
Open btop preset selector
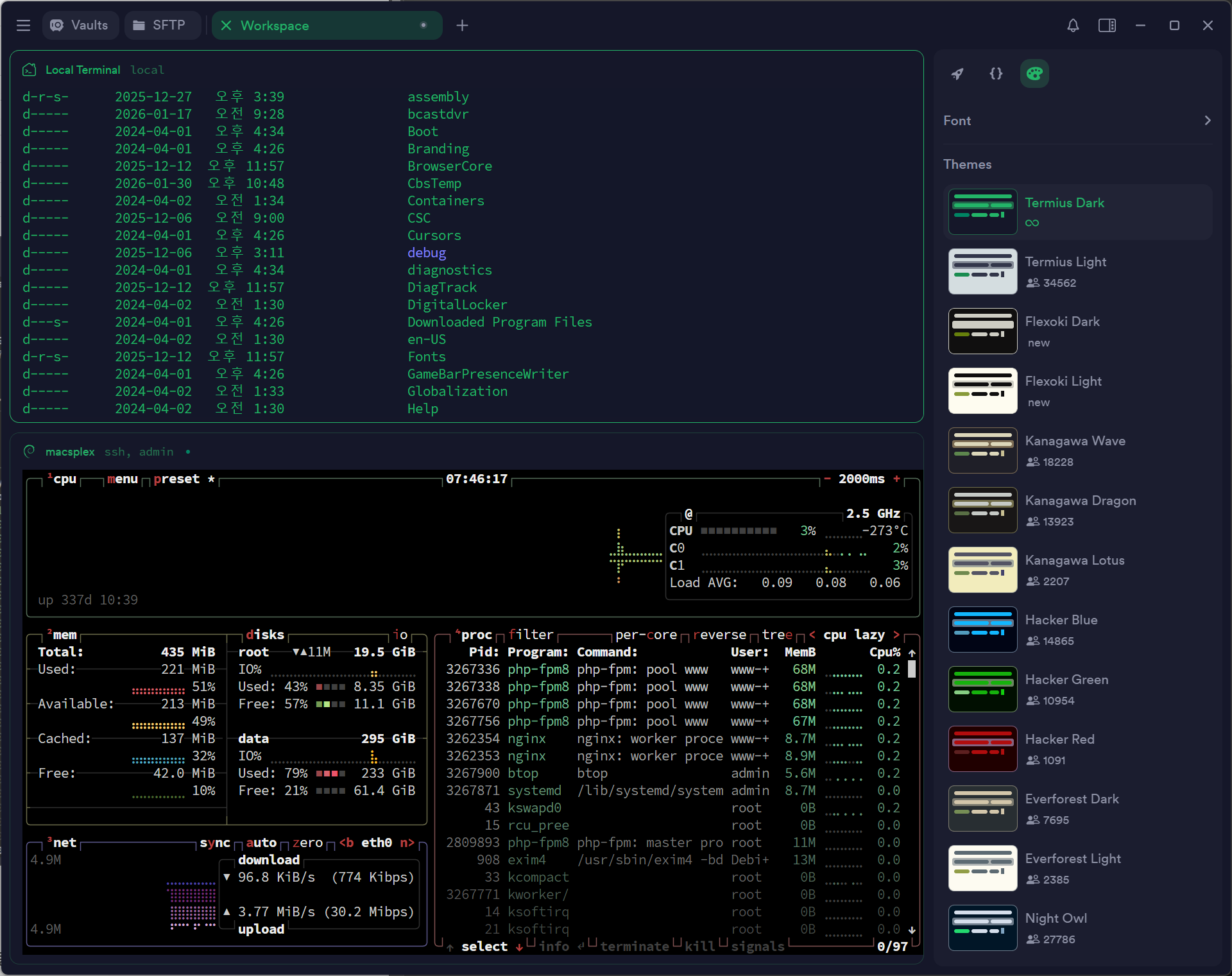point(176,479)
